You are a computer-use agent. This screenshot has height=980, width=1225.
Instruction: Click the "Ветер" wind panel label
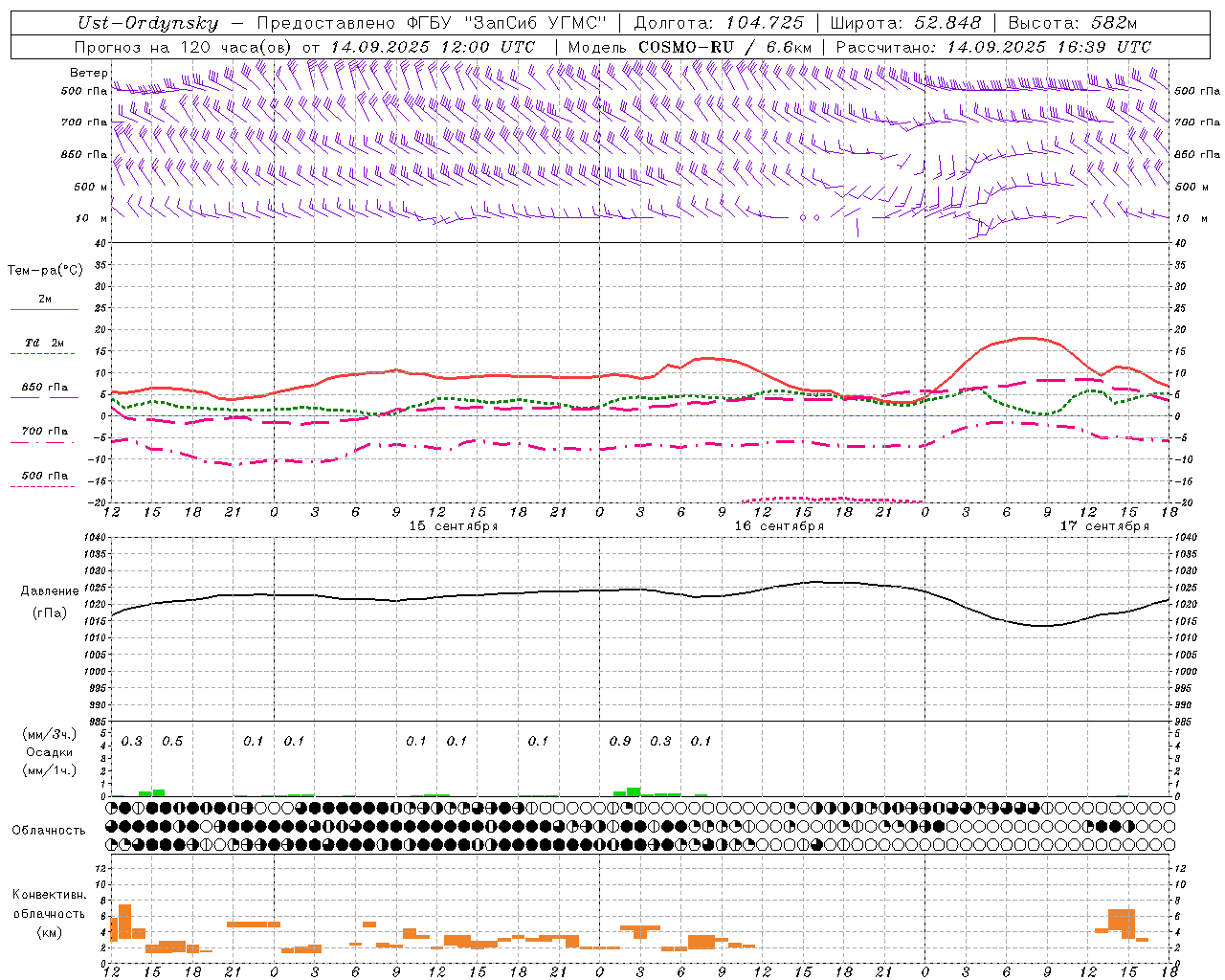coord(88,73)
